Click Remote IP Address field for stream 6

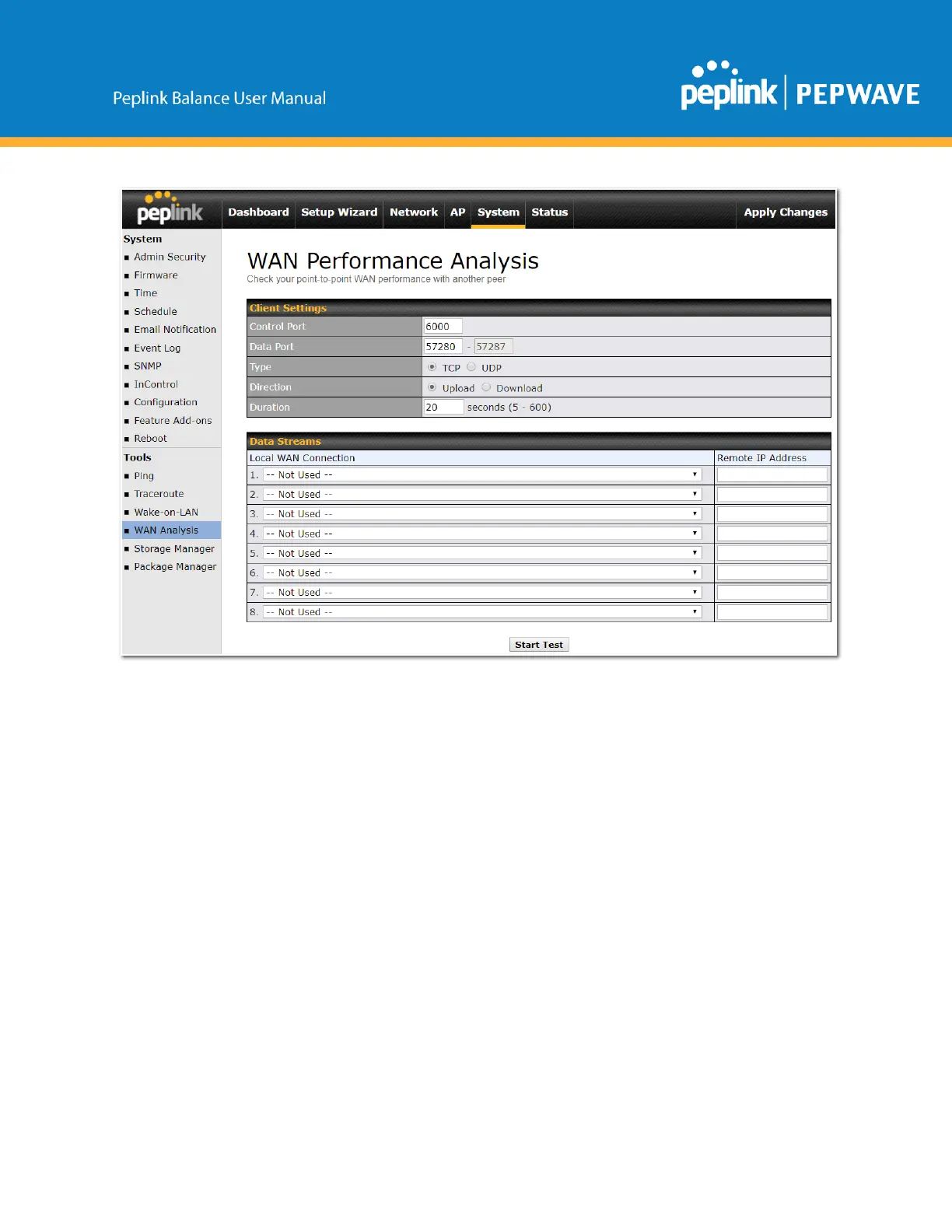point(772,573)
